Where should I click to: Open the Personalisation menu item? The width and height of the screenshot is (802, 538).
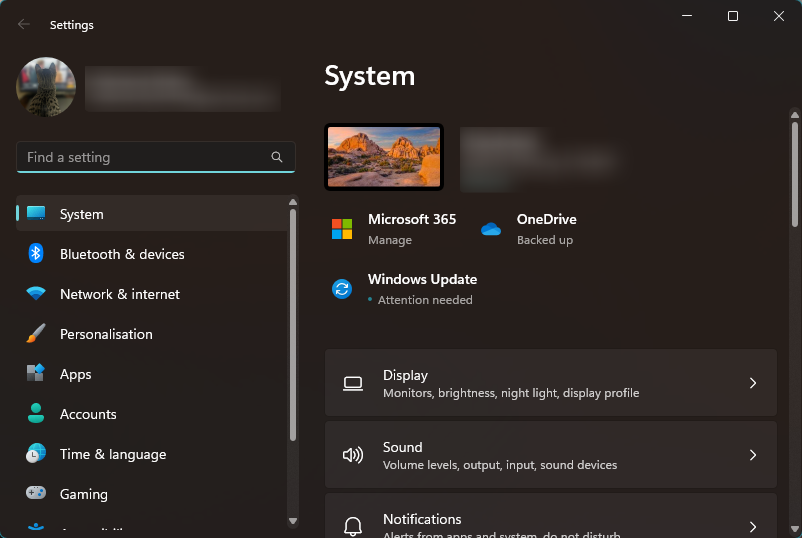pyautogui.click(x=106, y=334)
